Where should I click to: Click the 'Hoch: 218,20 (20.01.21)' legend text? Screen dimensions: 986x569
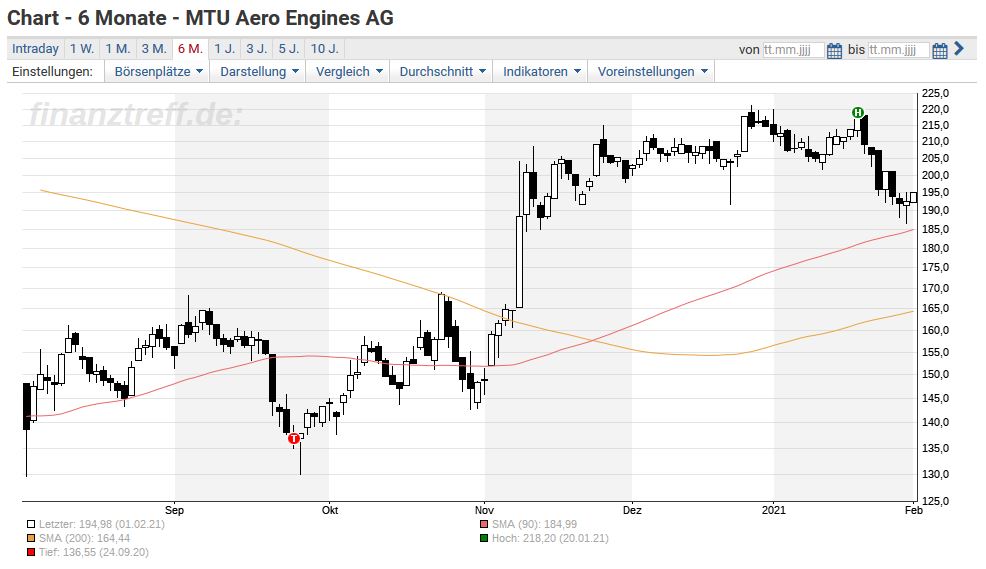(x=550, y=538)
